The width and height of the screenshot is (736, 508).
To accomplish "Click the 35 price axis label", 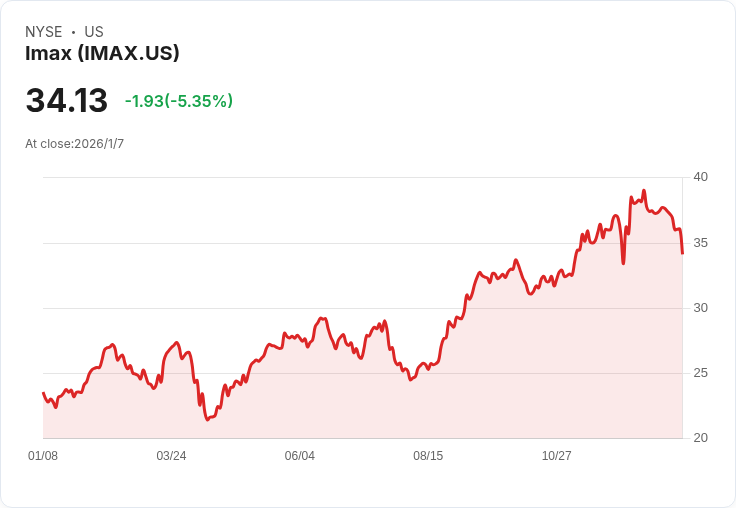I will tap(701, 243).
